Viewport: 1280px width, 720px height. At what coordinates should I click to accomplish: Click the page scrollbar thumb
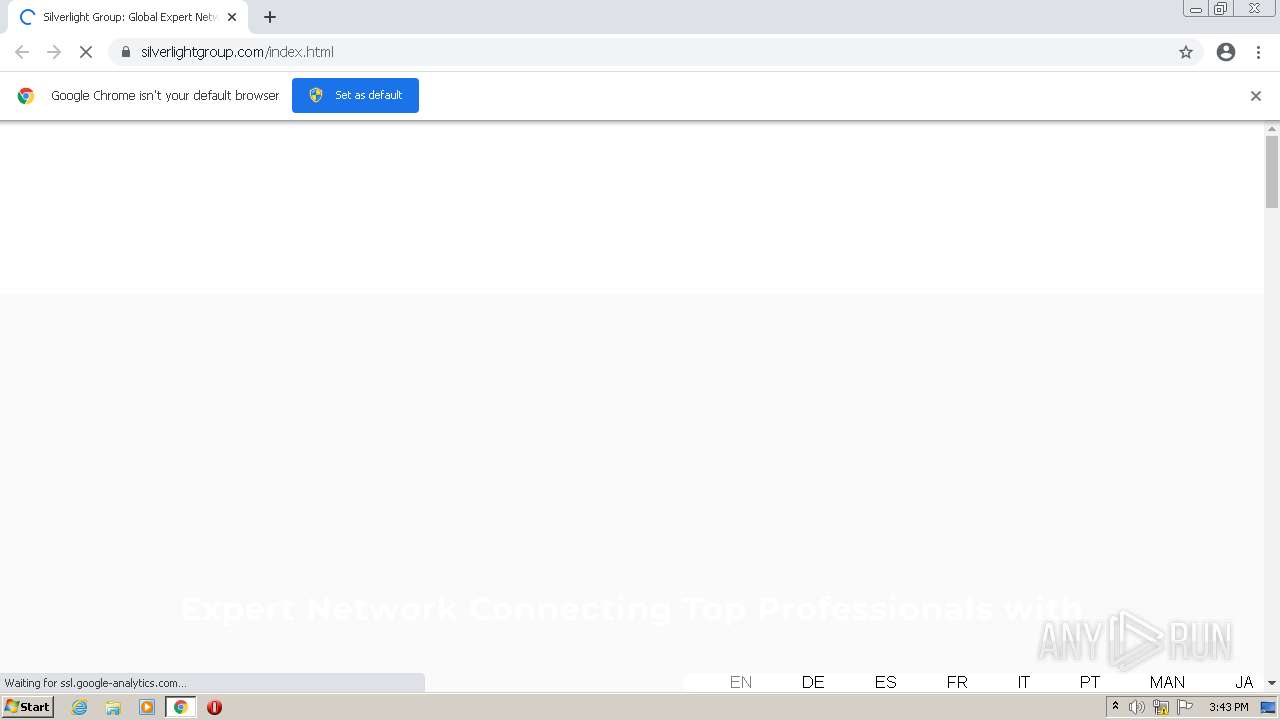(x=1272, y=171)
